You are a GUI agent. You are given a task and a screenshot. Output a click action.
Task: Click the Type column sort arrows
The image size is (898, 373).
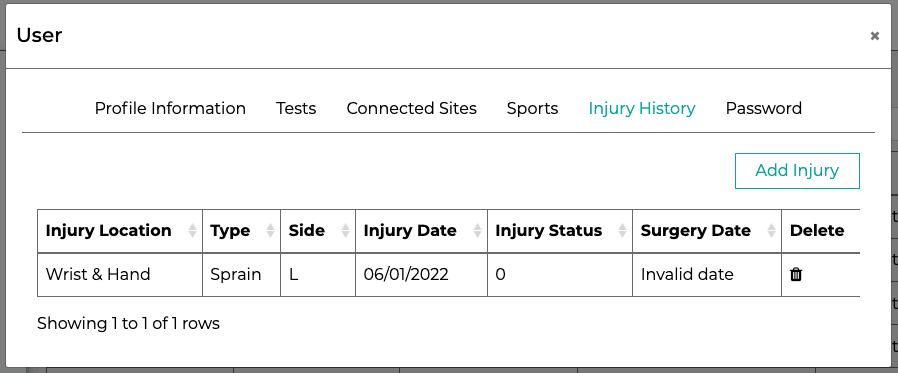pos(270,231)
